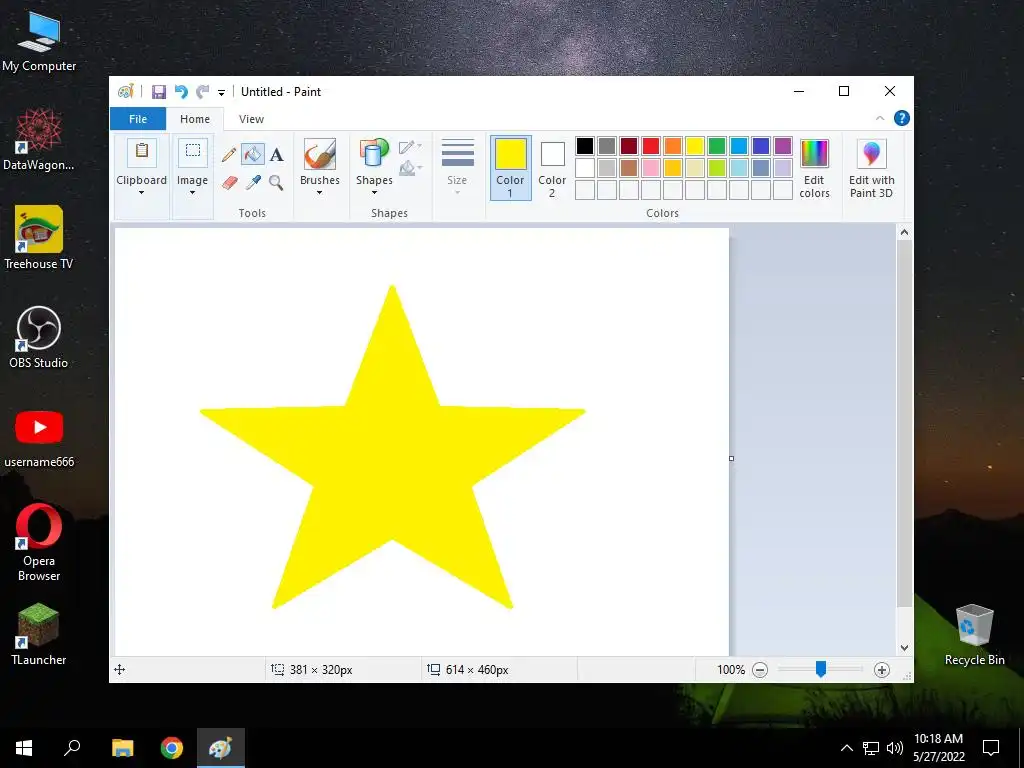Click the zoom out minus button
The image size is (1024, 768).
tap(760, 670)
